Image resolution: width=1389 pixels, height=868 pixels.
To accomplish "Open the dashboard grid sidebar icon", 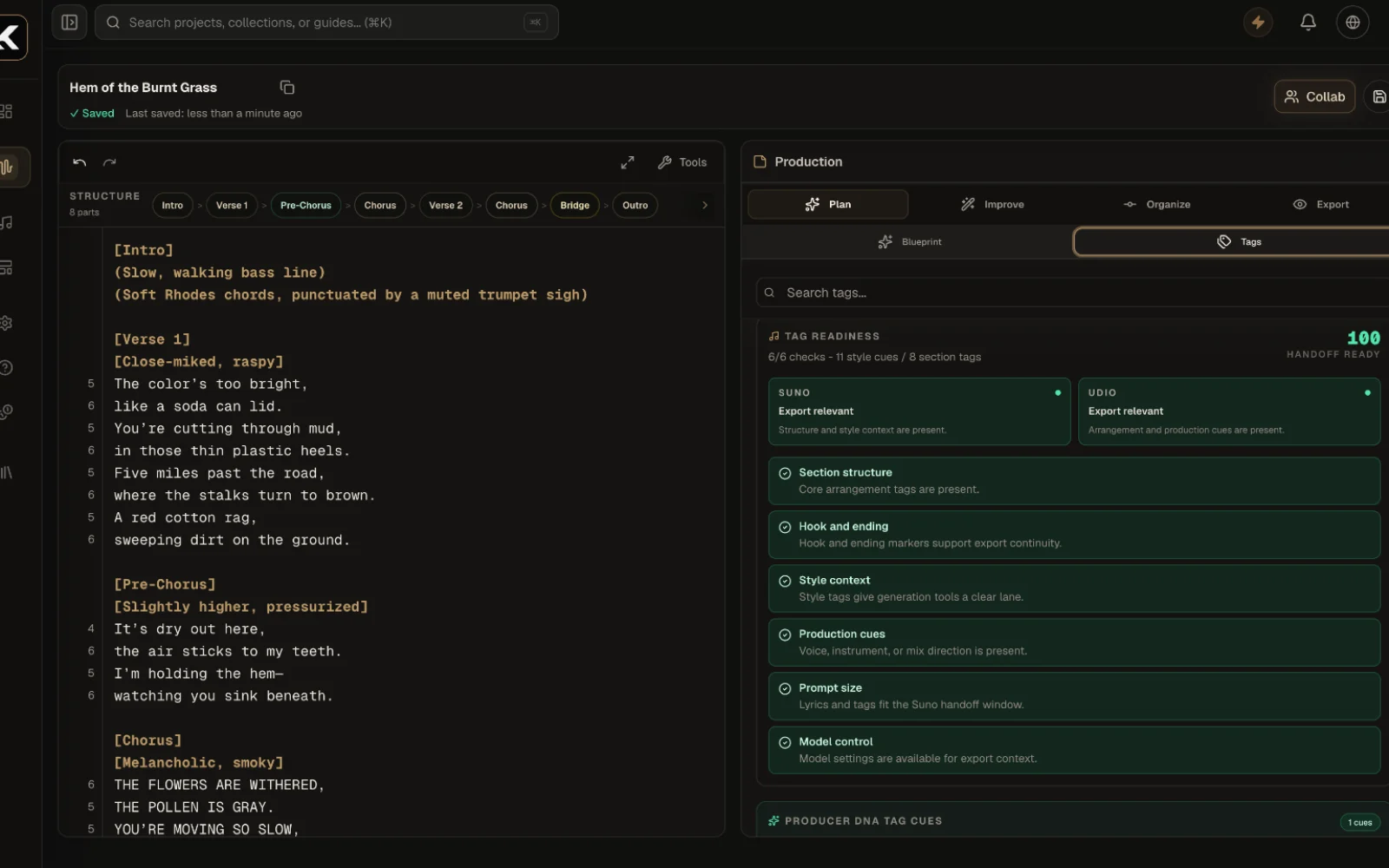I will click(6, 111).
